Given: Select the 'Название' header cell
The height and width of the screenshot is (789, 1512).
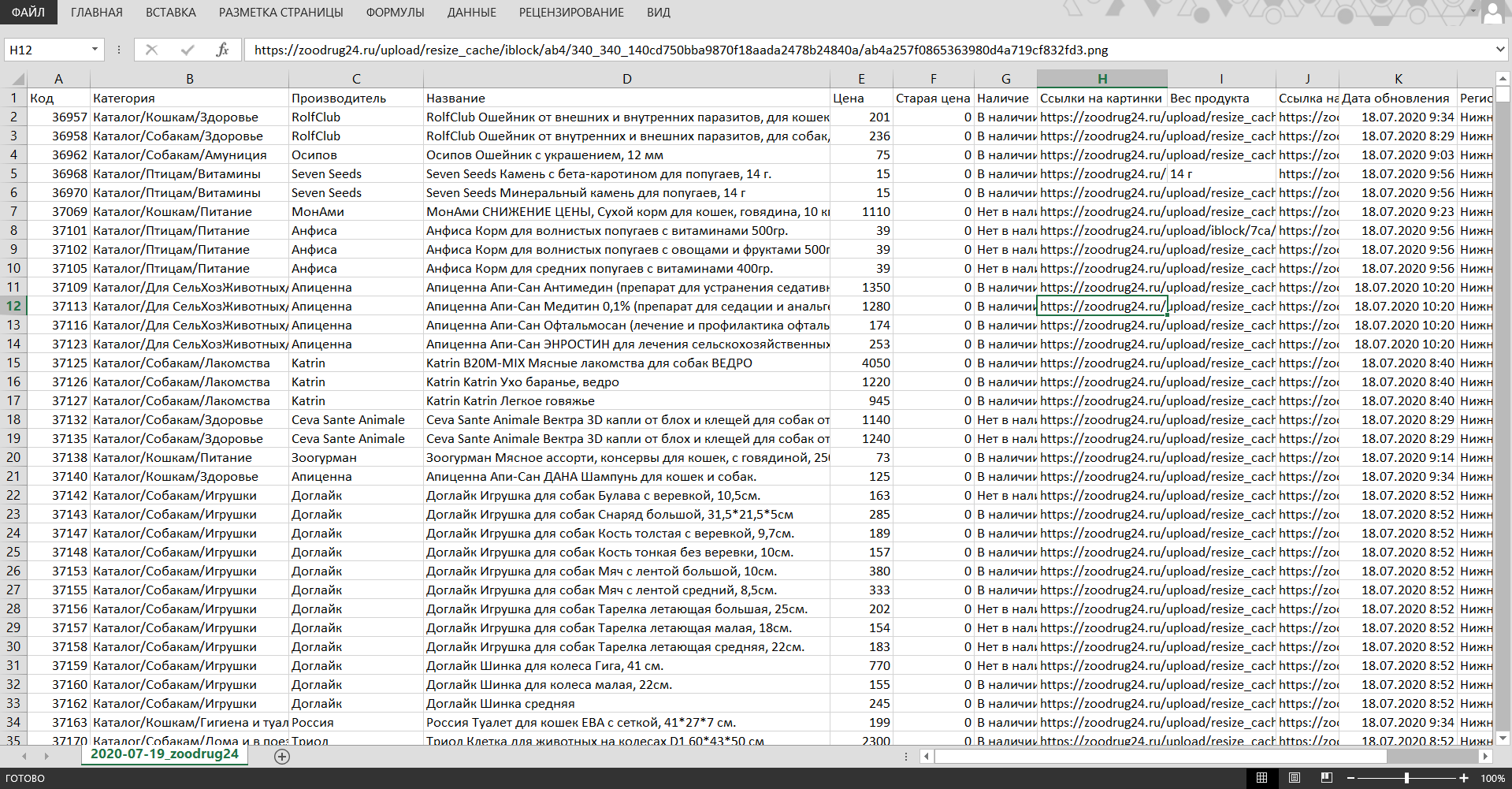Looking at the screenshot, I should coord(626,98).
